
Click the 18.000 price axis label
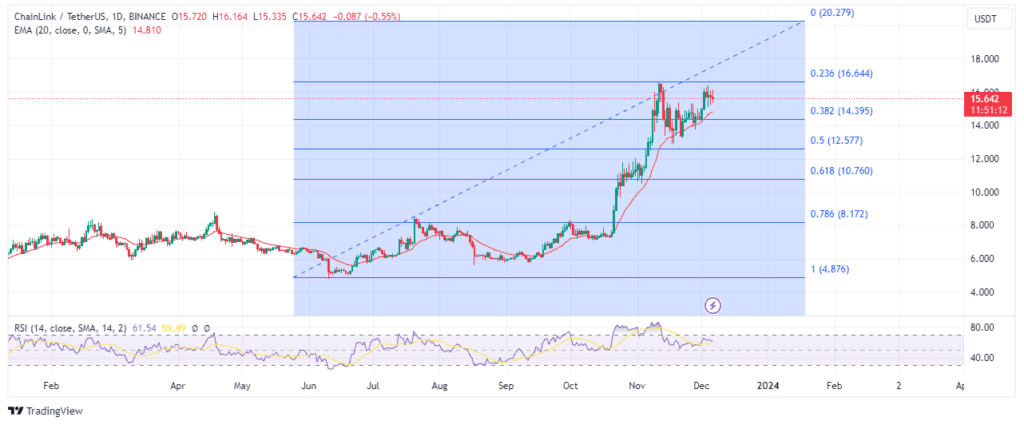pos(986,59)
